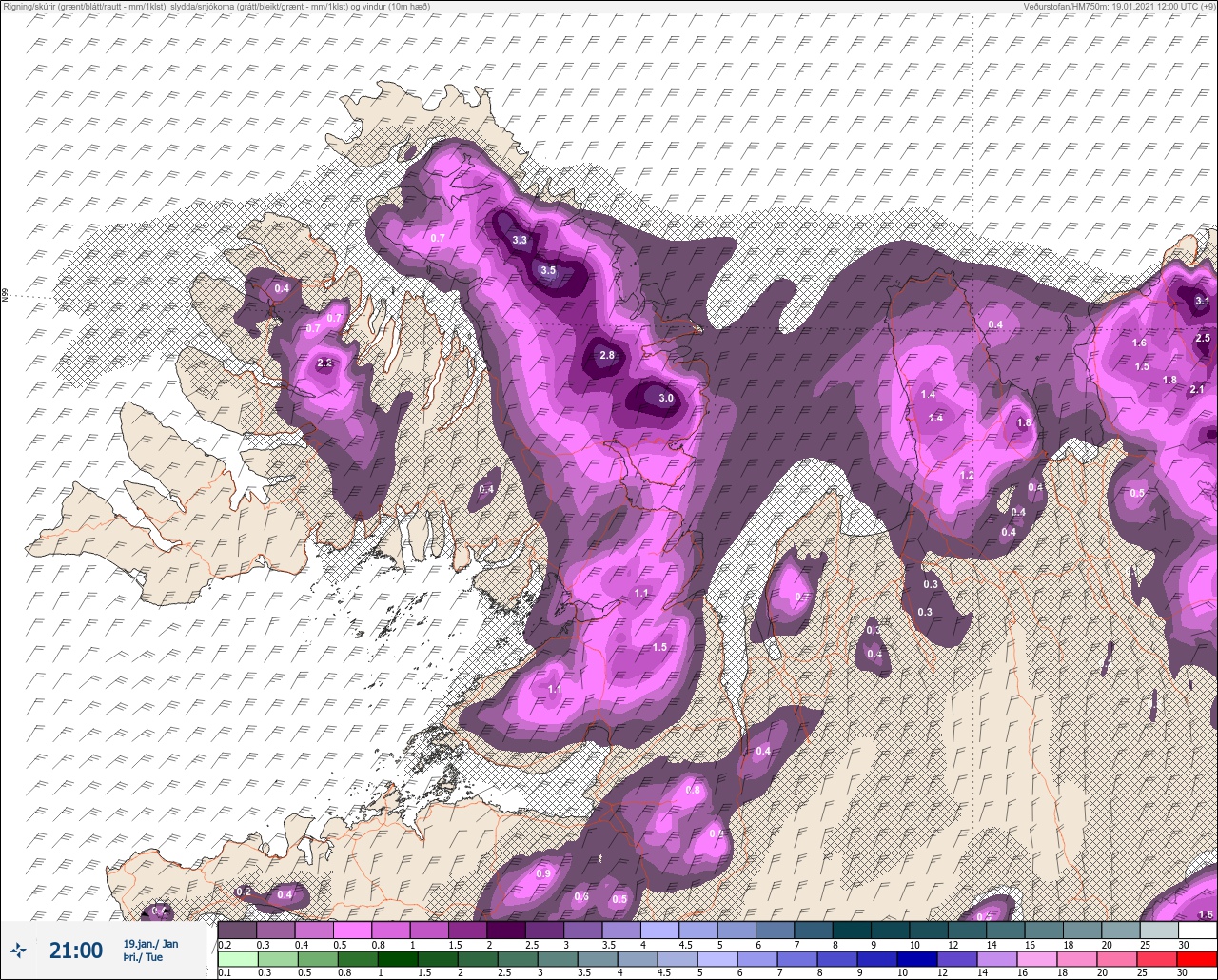
Task: Click the 1.2 precipitation value on map
Action: pos(967,475)
